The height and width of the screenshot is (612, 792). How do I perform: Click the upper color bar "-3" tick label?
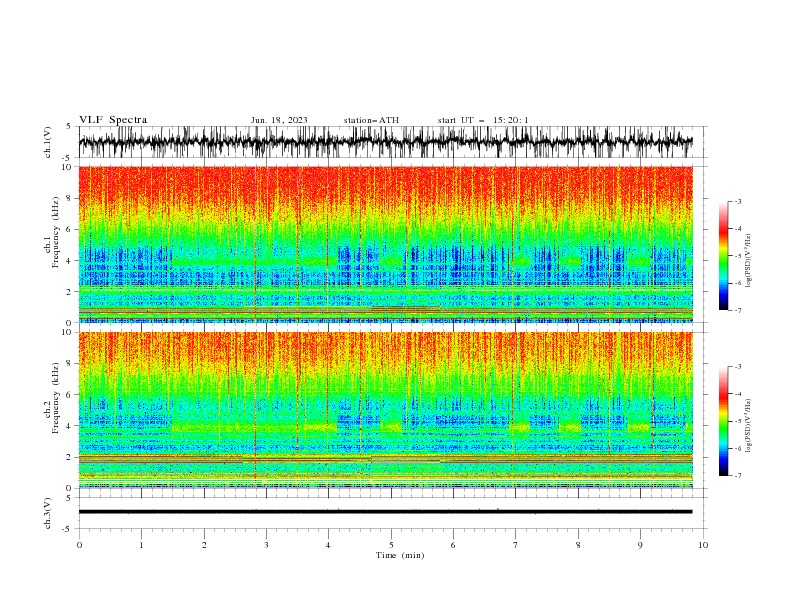[737, 201]
